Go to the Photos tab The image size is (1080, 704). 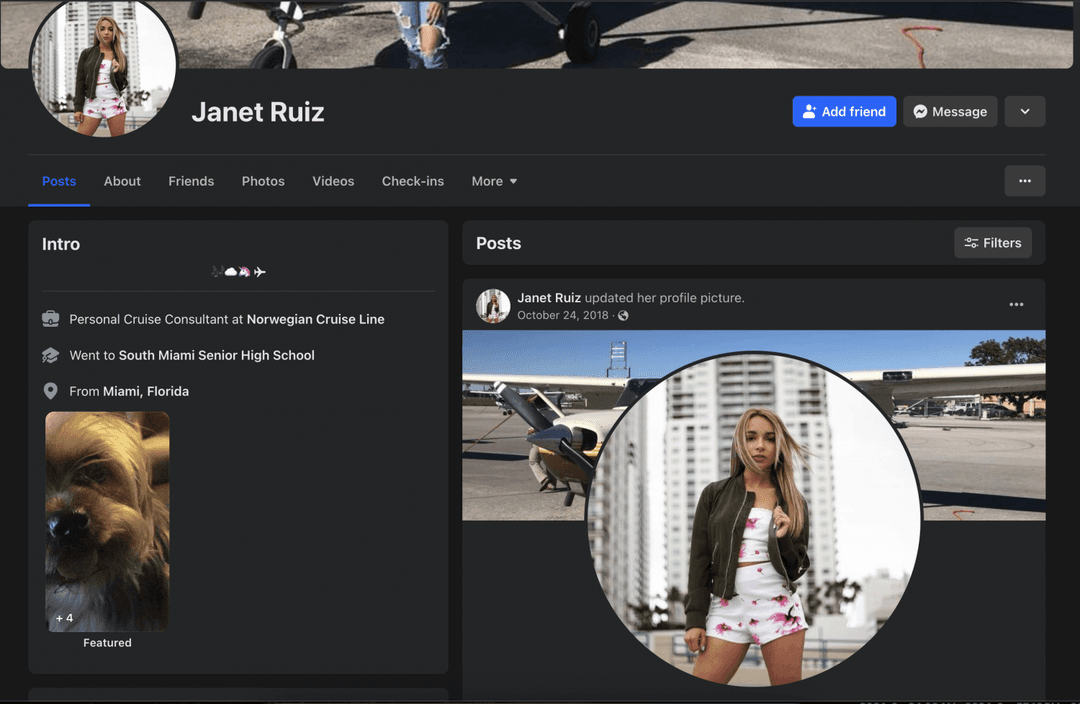263,181
